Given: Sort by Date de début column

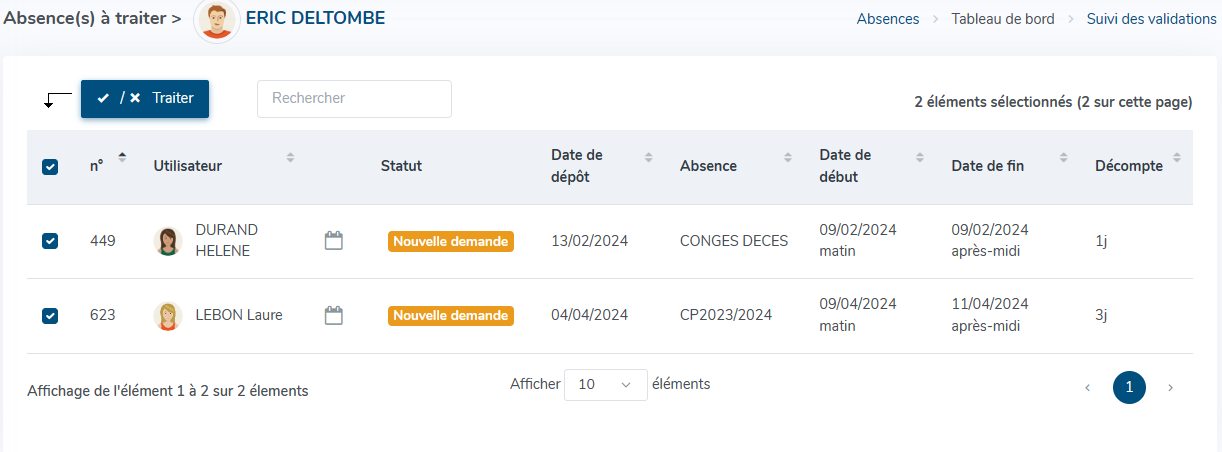Looking at the screenshot, I should click(919, 157).
